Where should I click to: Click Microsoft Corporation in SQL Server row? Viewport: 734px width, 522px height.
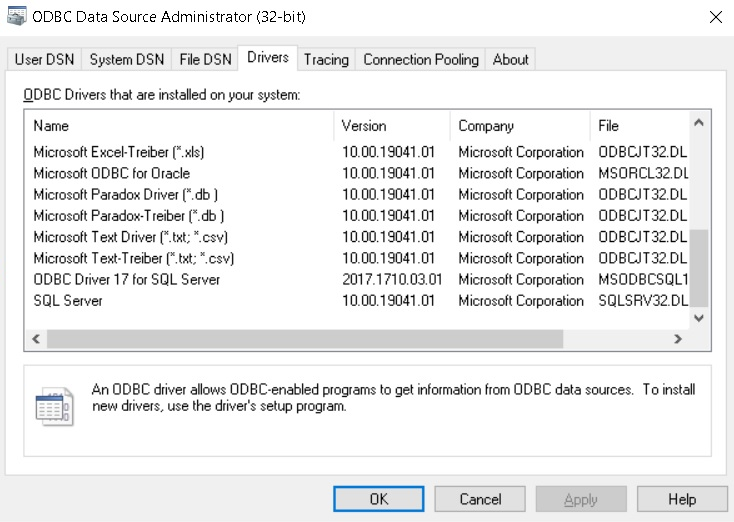click(521, 301)
